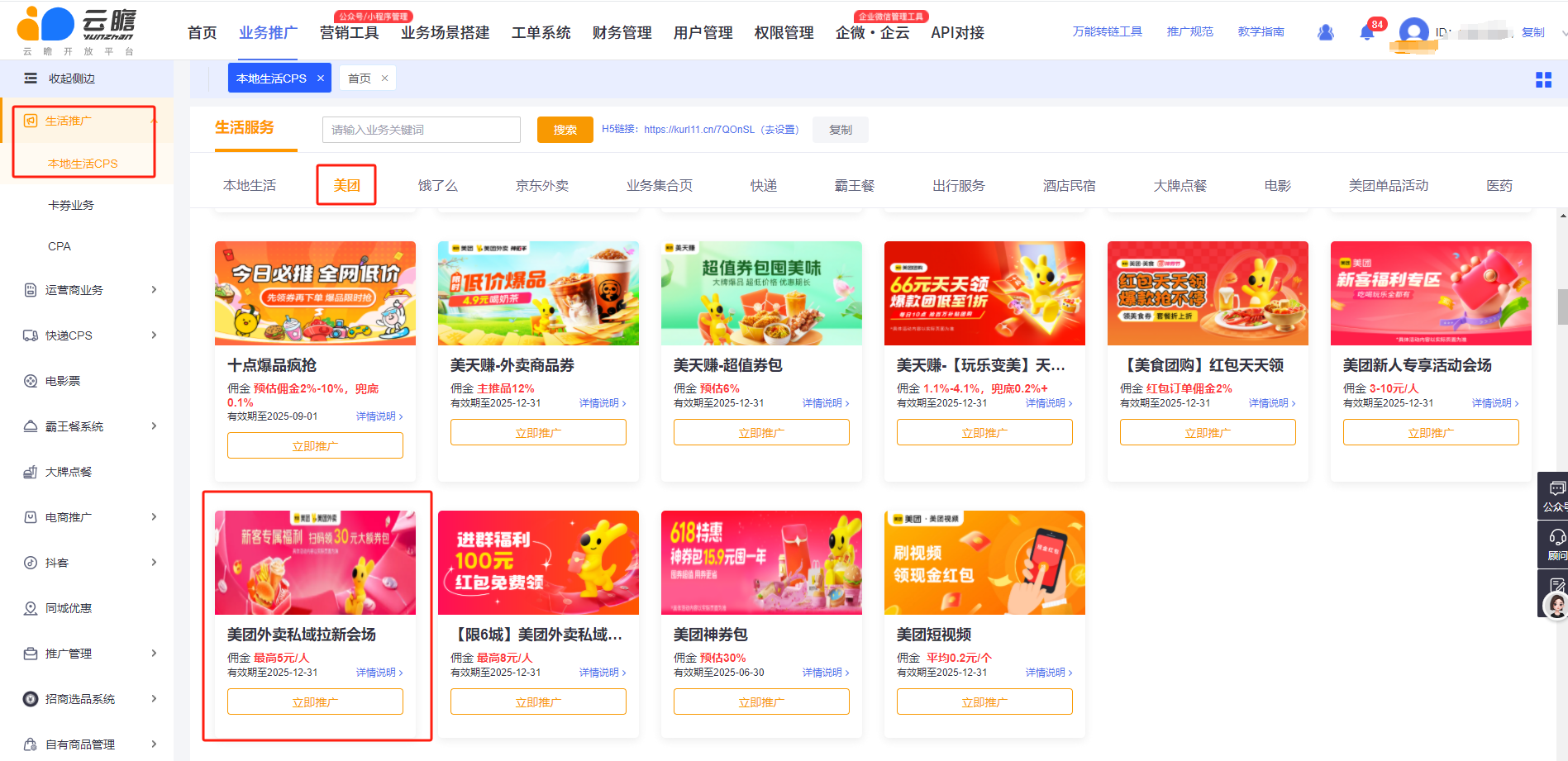The width and height of the screenshot is (1568, 761).
Task: Click the 自有商品管理 sidebar icon
Action: 31,744
